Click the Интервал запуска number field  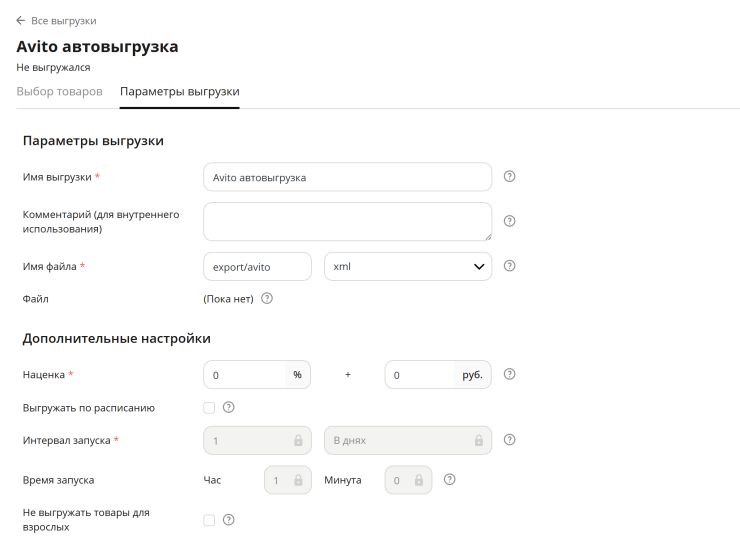(257, 440)
